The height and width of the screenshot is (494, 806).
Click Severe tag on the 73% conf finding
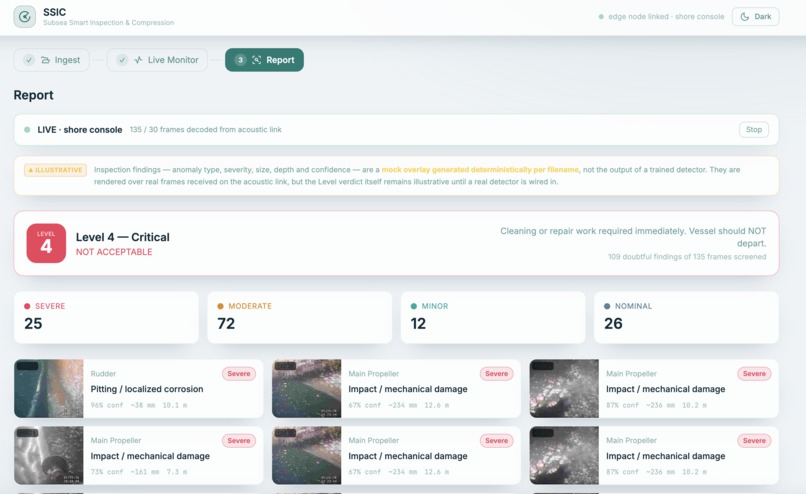[x=239, y=441]
